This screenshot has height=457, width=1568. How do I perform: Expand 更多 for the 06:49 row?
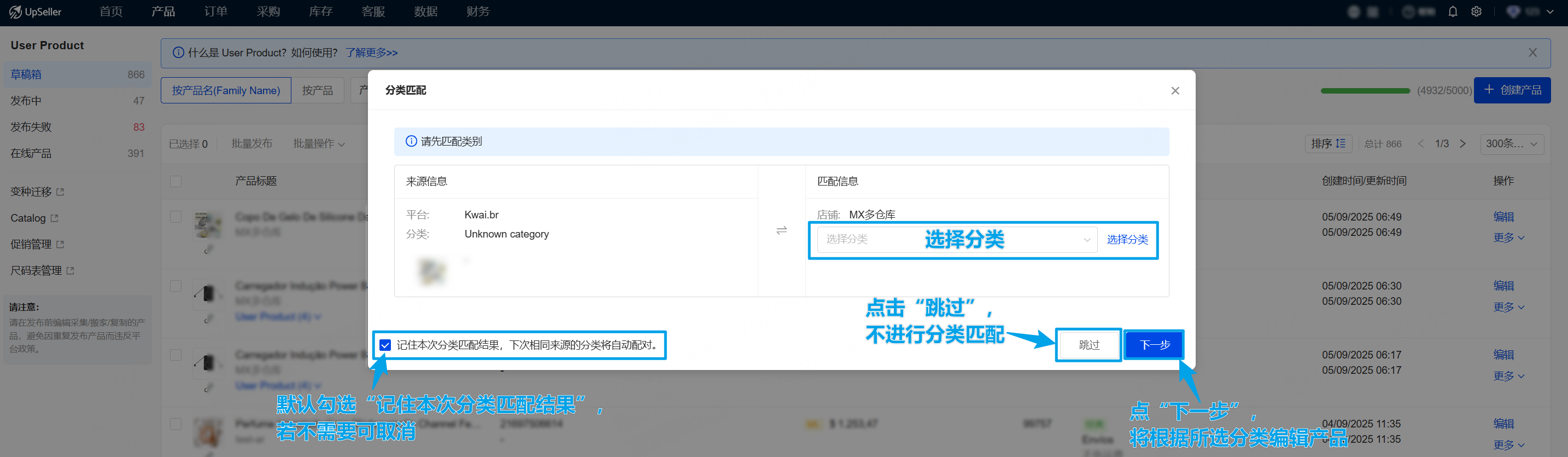click(x=1508, y=238)
